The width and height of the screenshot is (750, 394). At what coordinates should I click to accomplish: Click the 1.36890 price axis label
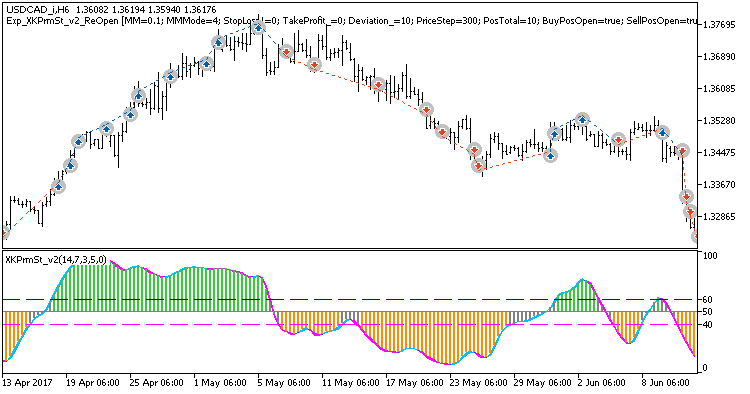tap(720, 56)
